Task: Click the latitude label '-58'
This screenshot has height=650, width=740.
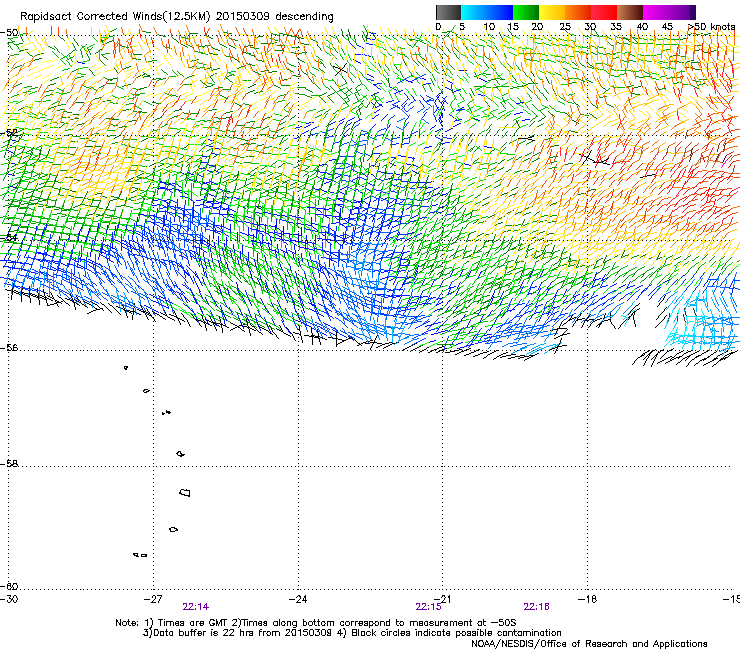Action: click(x=9, y=464)
